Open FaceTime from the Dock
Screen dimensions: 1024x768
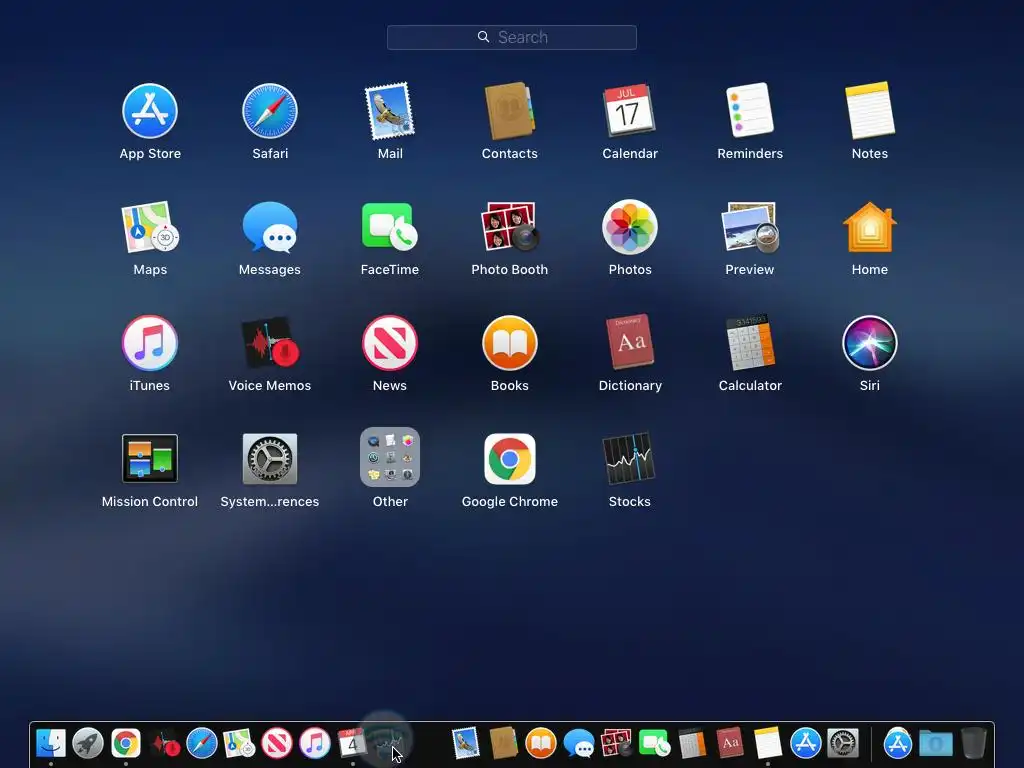pyautogui.click(x=654, y=743)
